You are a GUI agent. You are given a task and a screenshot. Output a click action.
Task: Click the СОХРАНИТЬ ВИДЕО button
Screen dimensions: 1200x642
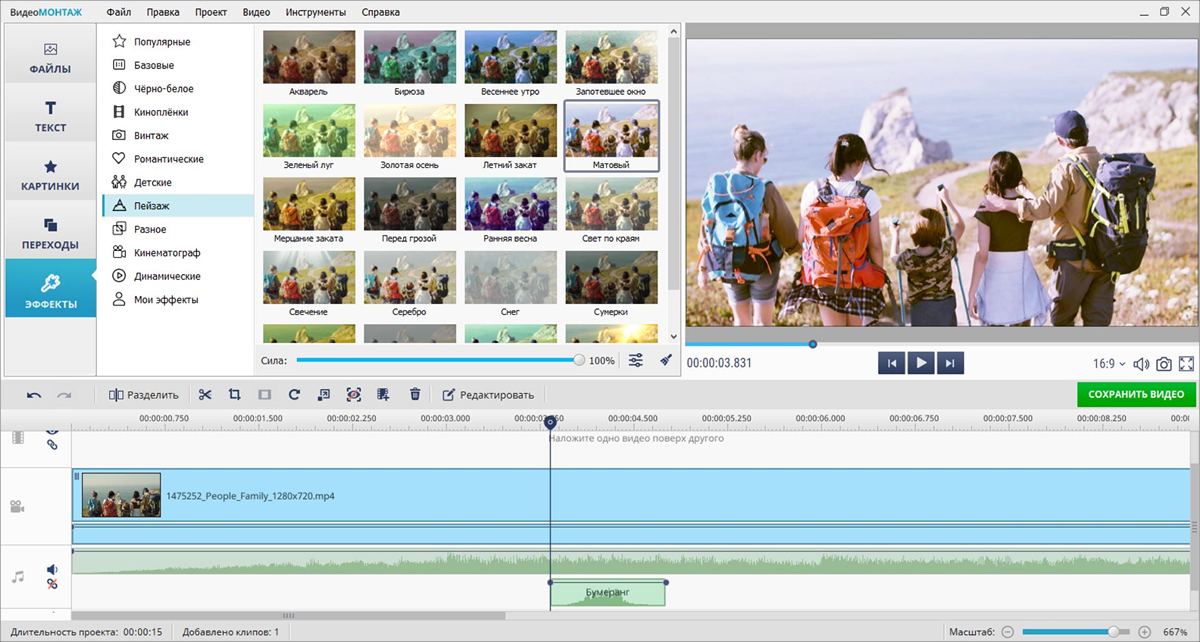pyautogui.click(x=1136, y=394)
